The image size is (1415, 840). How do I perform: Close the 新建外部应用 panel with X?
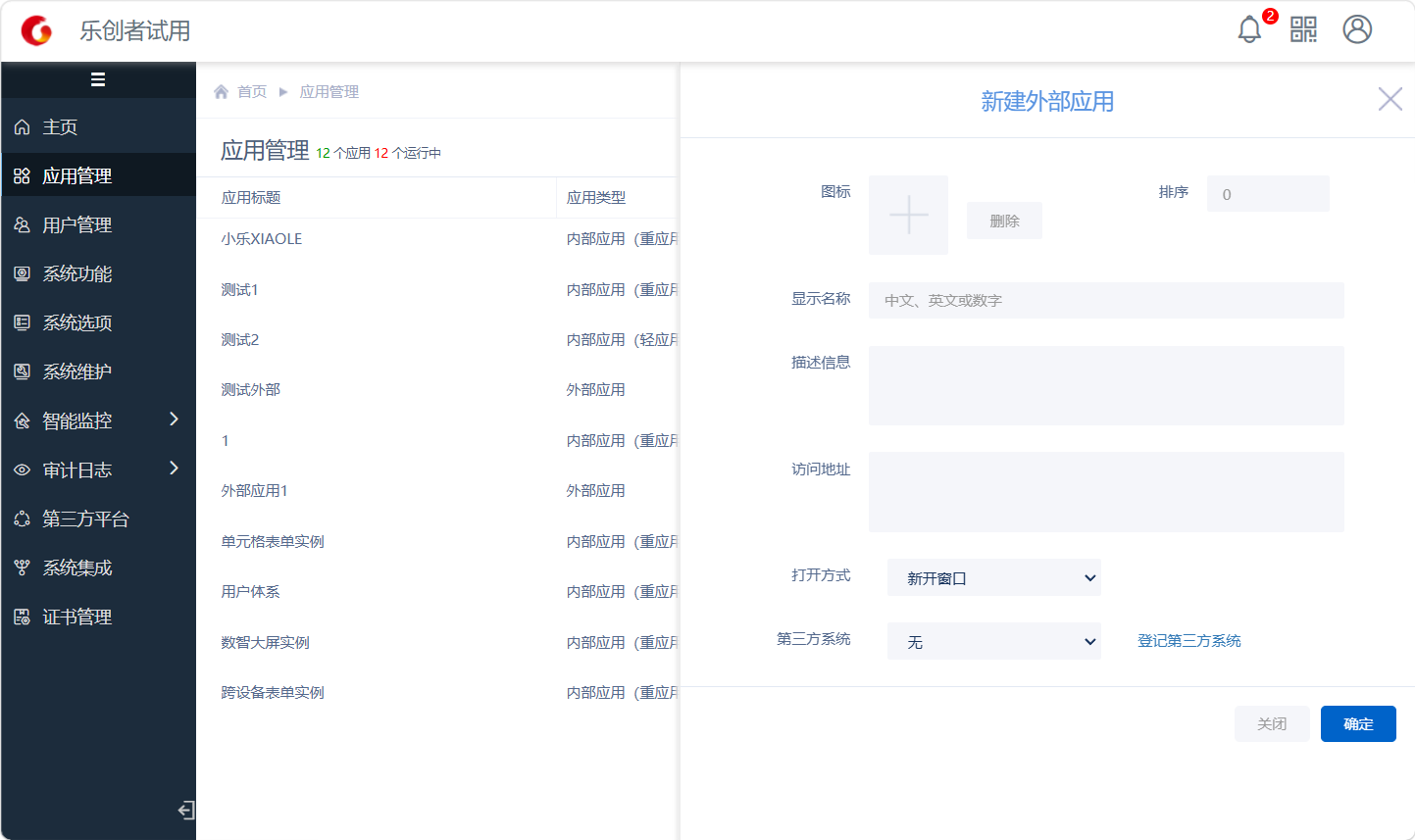pyautogui.click(x=1390, y=99)
